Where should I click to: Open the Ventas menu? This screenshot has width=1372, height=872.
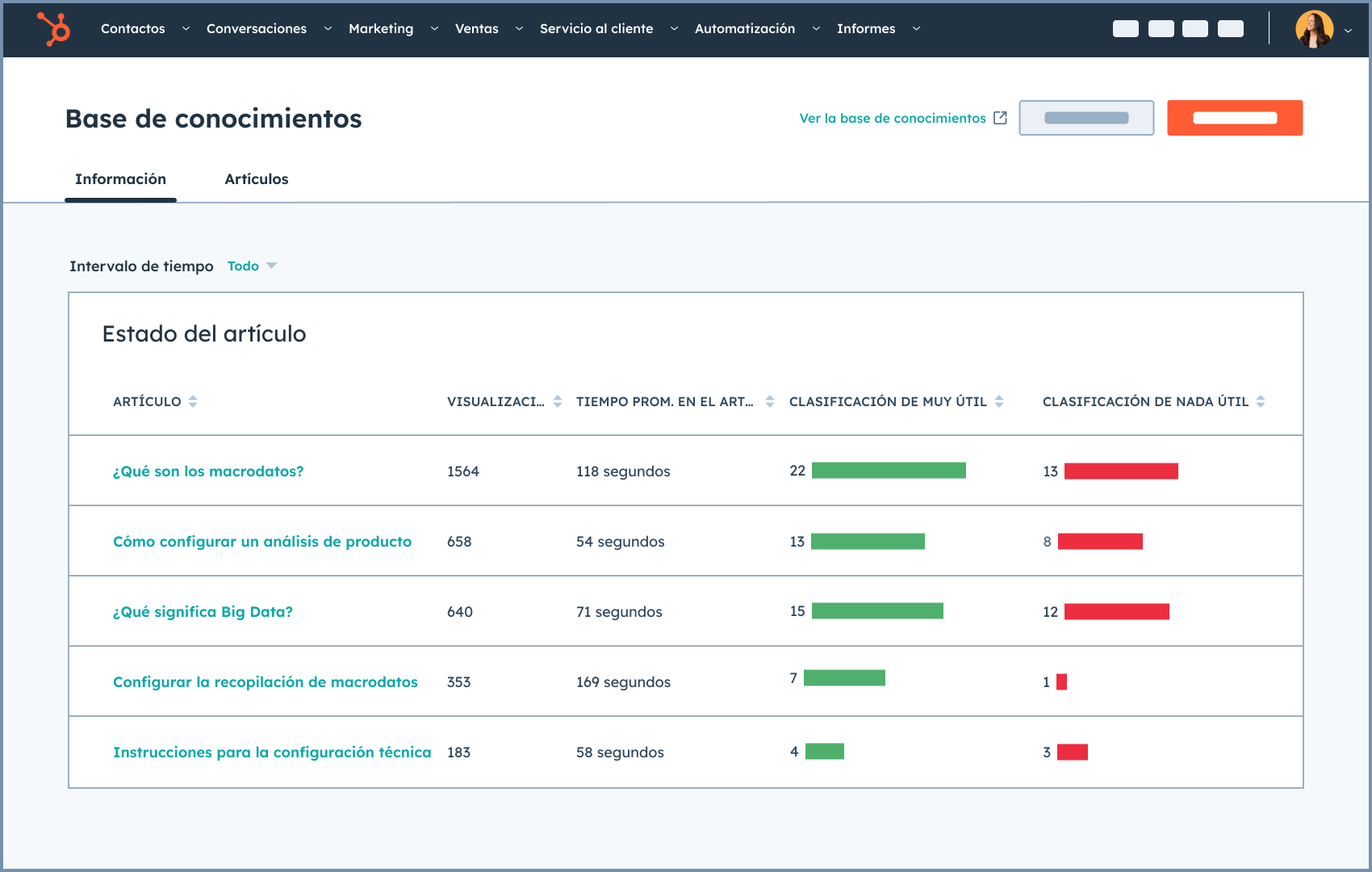[x=477, y=29]
